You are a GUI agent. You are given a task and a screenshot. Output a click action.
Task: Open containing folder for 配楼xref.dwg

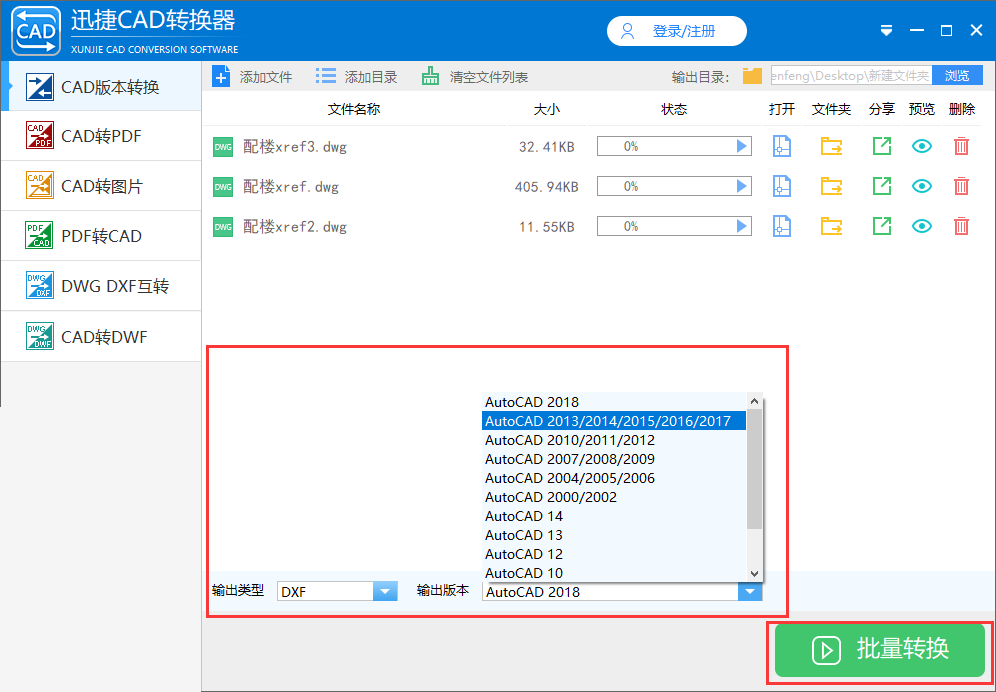[831, 186]
